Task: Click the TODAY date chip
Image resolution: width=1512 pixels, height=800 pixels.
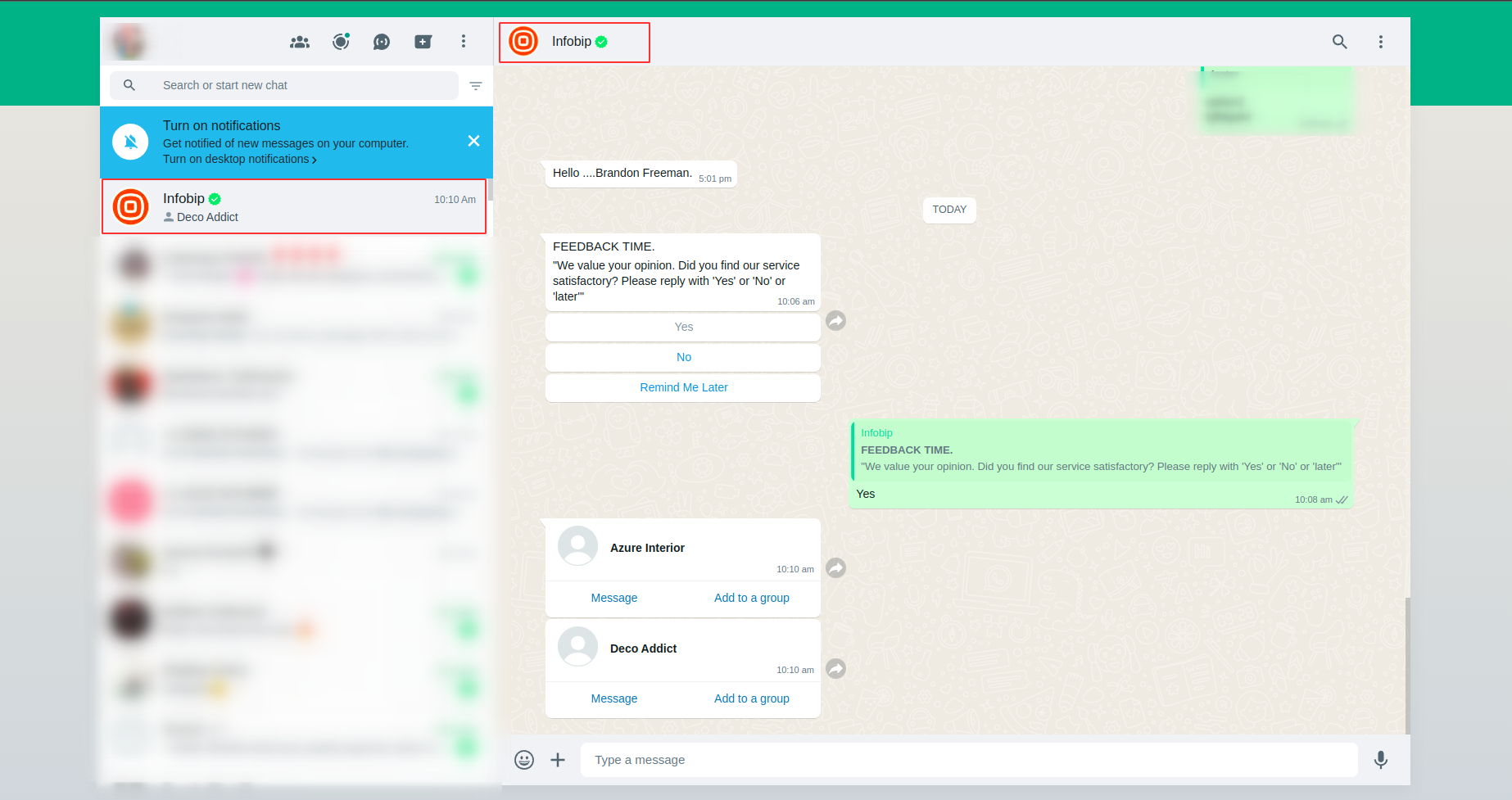Action: (x=949, y=210)
